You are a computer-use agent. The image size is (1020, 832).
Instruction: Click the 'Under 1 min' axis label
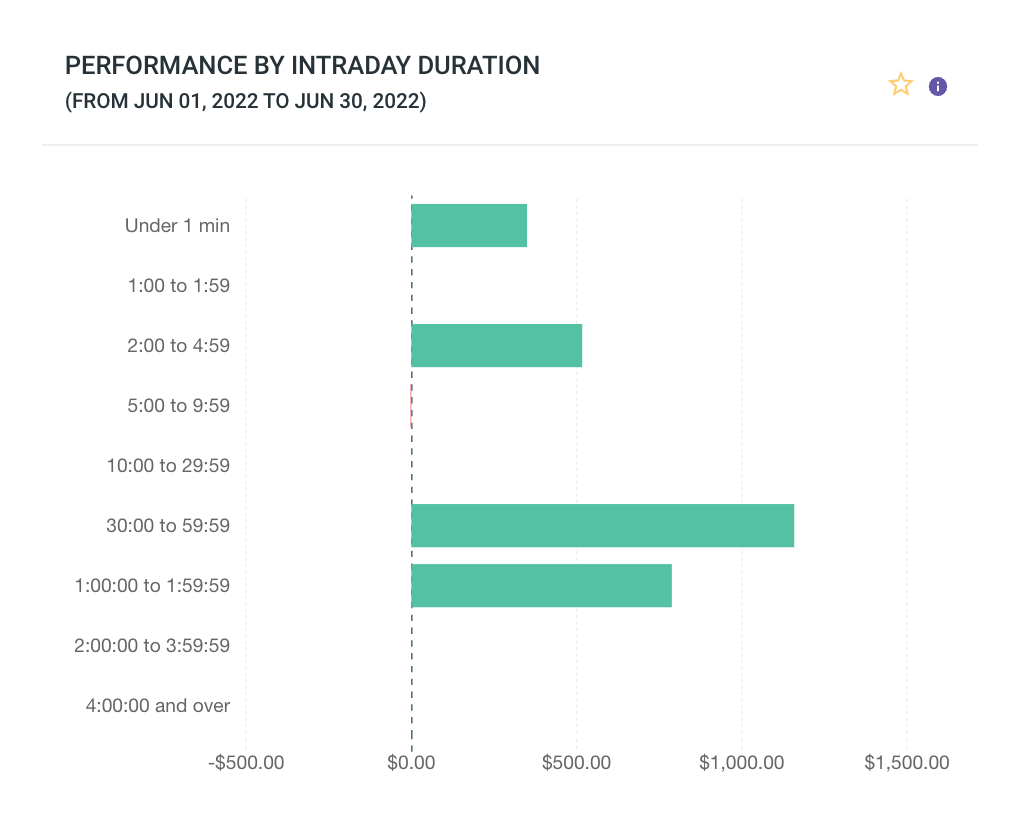[x=177, y=226]
